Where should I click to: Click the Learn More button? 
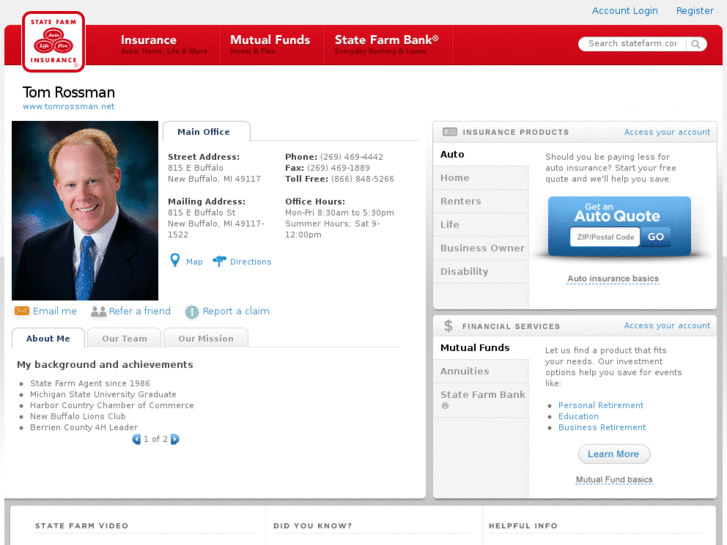[x=614, y=454]
